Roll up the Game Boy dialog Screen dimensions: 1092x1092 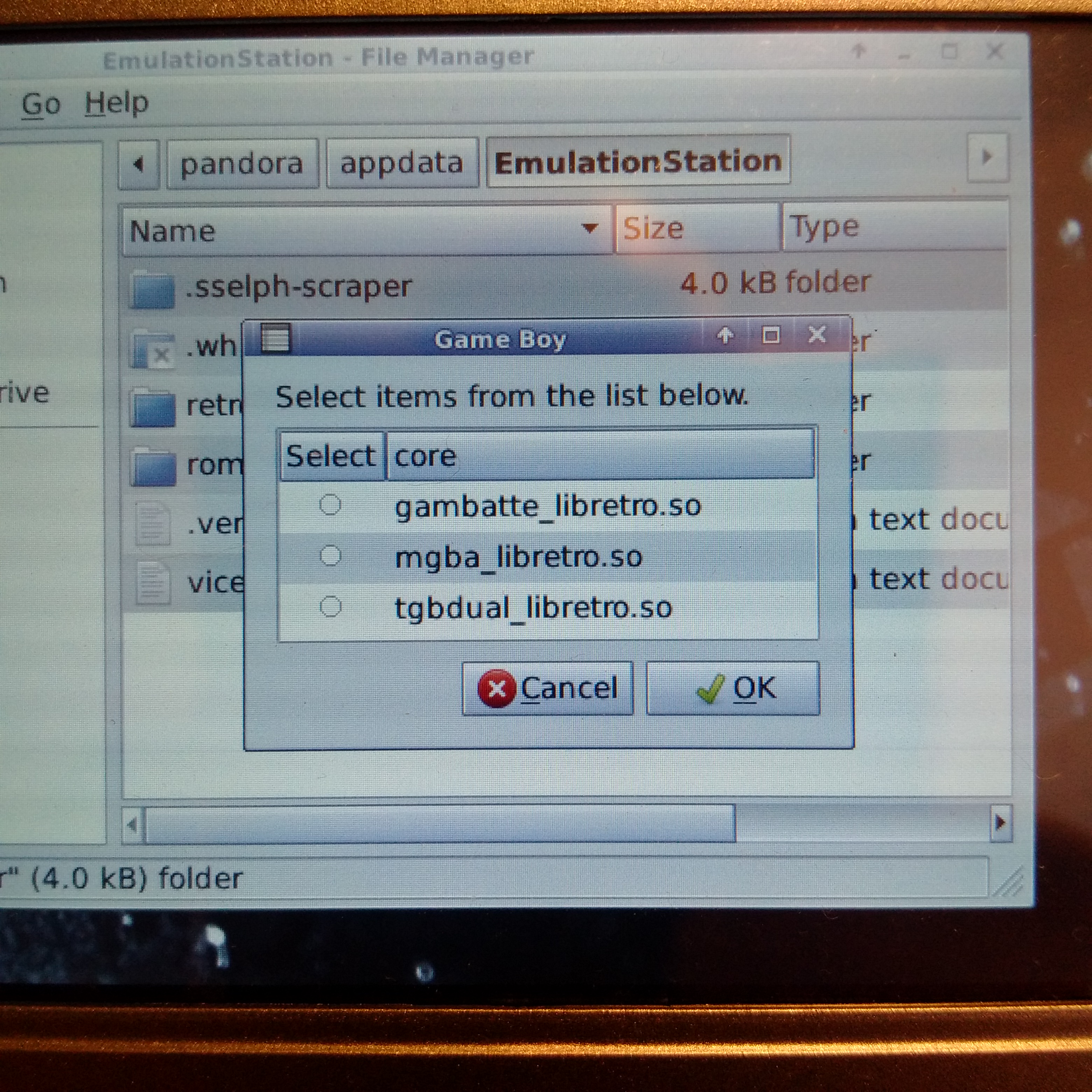(725, 336)
